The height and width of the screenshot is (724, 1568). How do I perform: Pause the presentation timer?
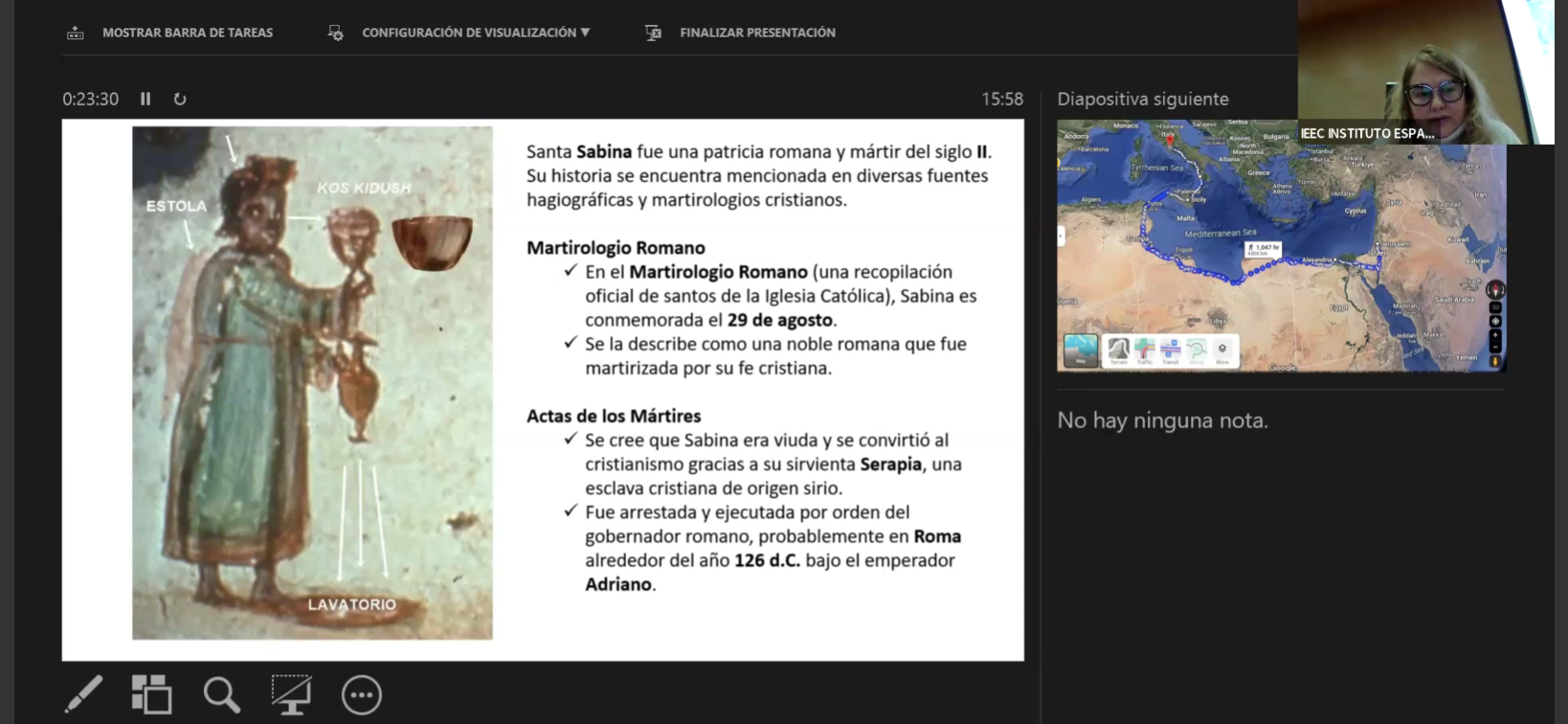pos(146,99)
